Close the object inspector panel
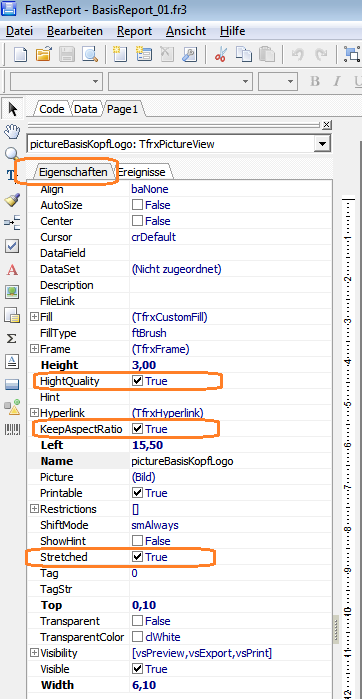Screen dimensions: 362x699 coord(327,125)
